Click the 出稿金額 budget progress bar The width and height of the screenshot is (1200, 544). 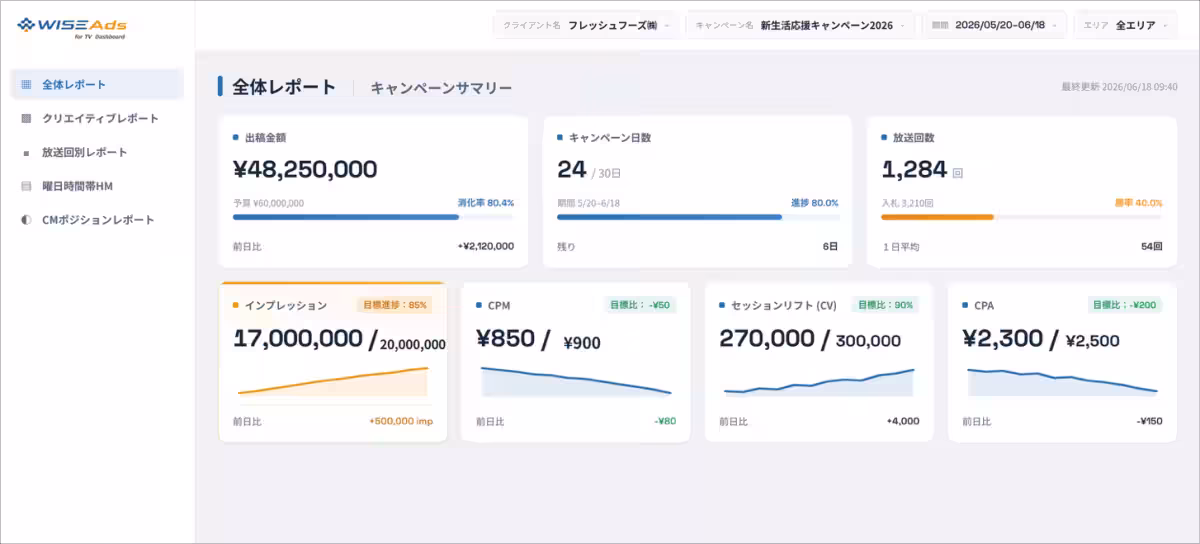coord(373,216)
